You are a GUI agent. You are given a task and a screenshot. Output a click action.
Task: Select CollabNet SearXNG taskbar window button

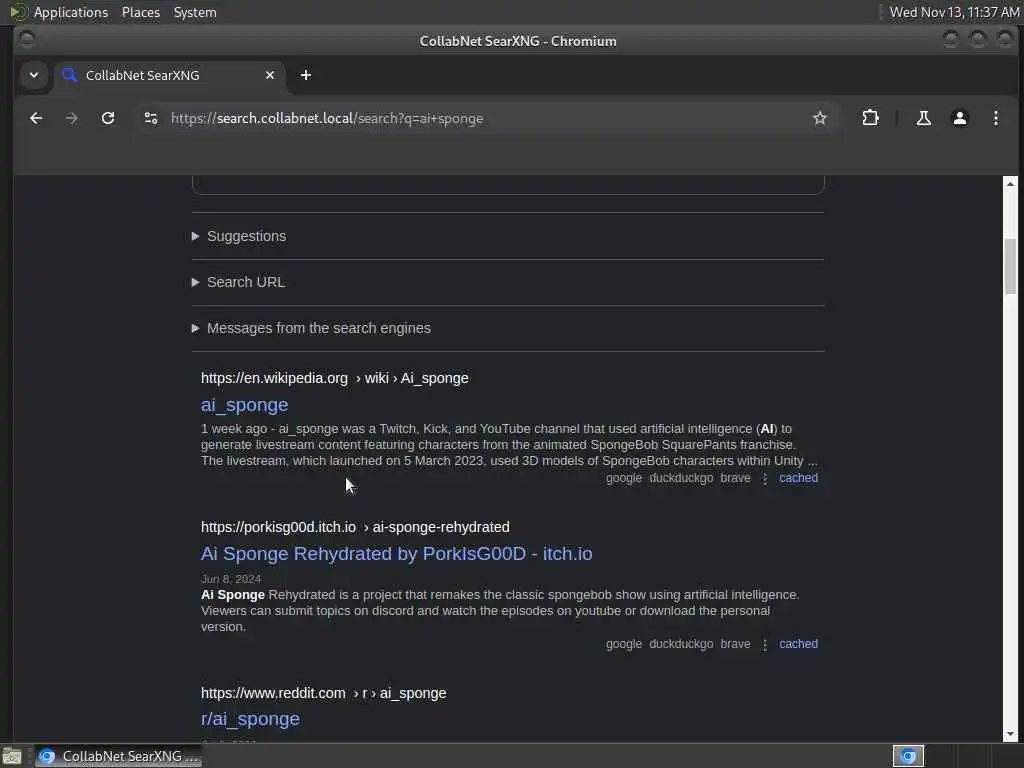tap(118, 756)
